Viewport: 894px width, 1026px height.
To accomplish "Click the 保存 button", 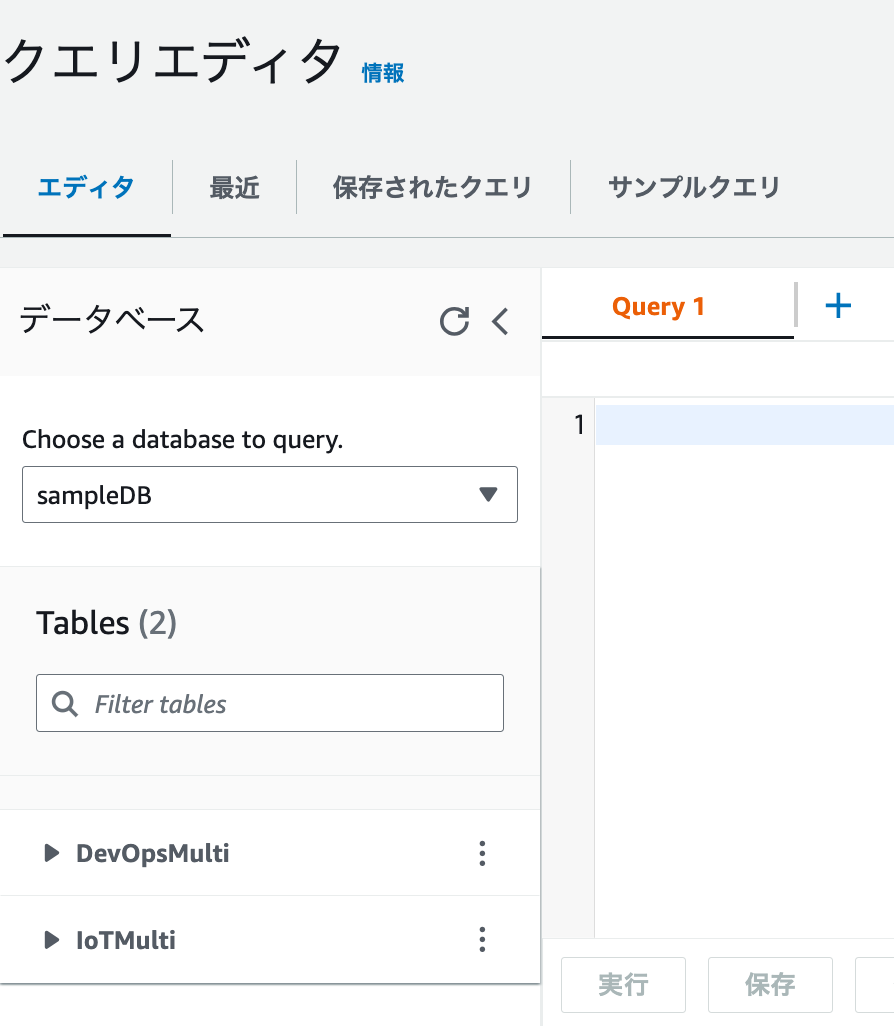I will coord(770,985).
